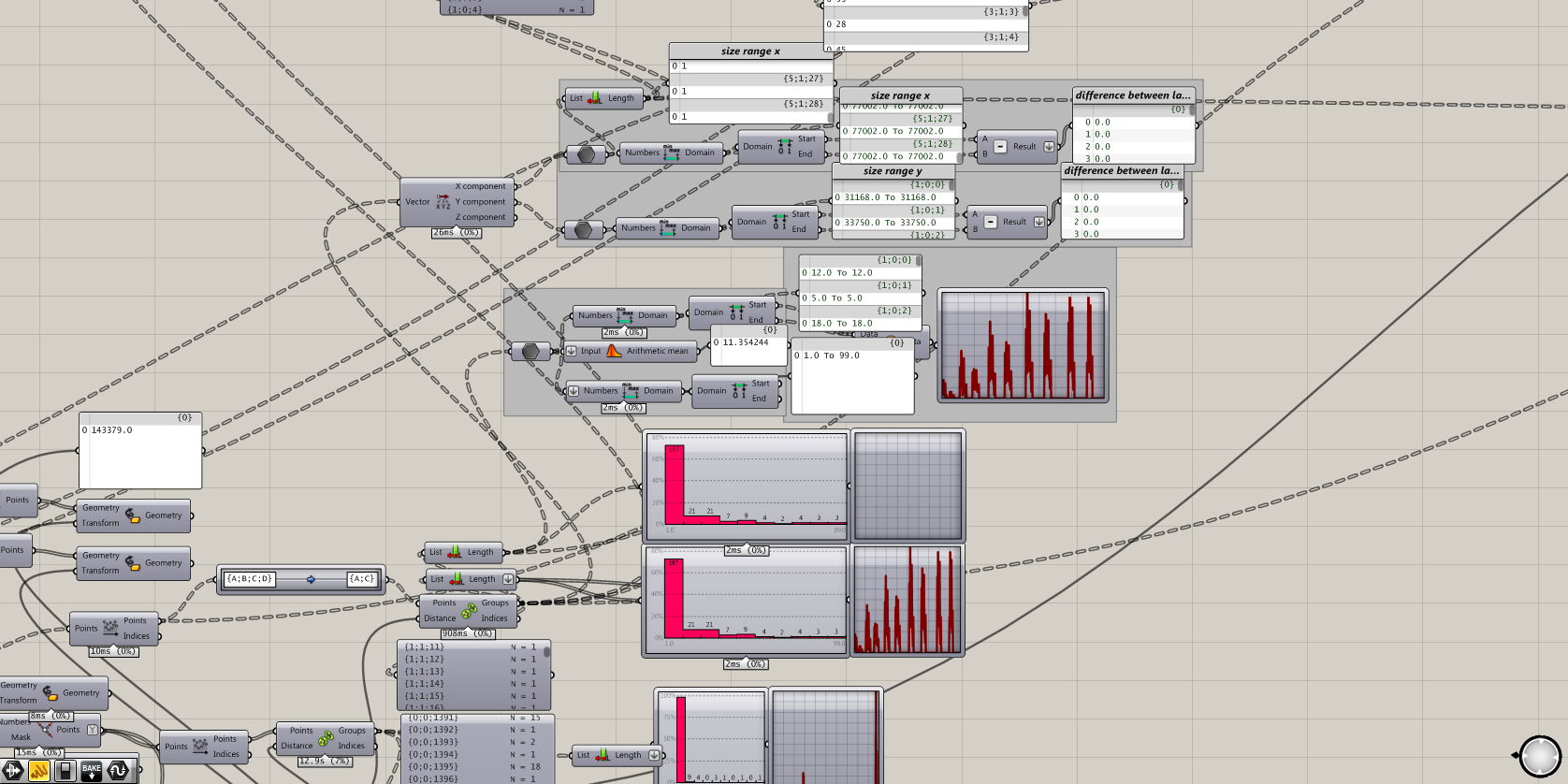Select the Point Groups icon showing 908ms
1568x784 pixels.
469,610
